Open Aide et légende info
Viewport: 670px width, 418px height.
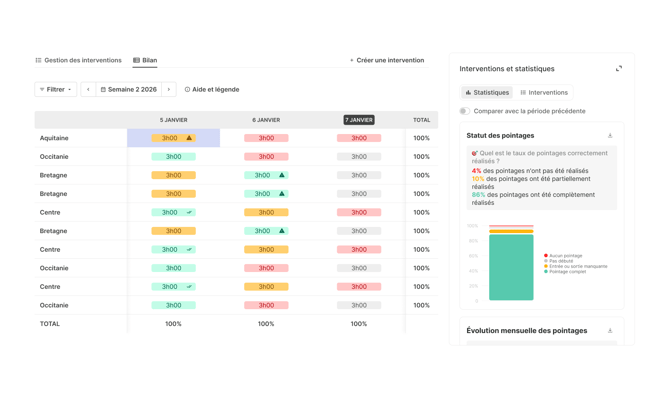(x=212, y=90)
